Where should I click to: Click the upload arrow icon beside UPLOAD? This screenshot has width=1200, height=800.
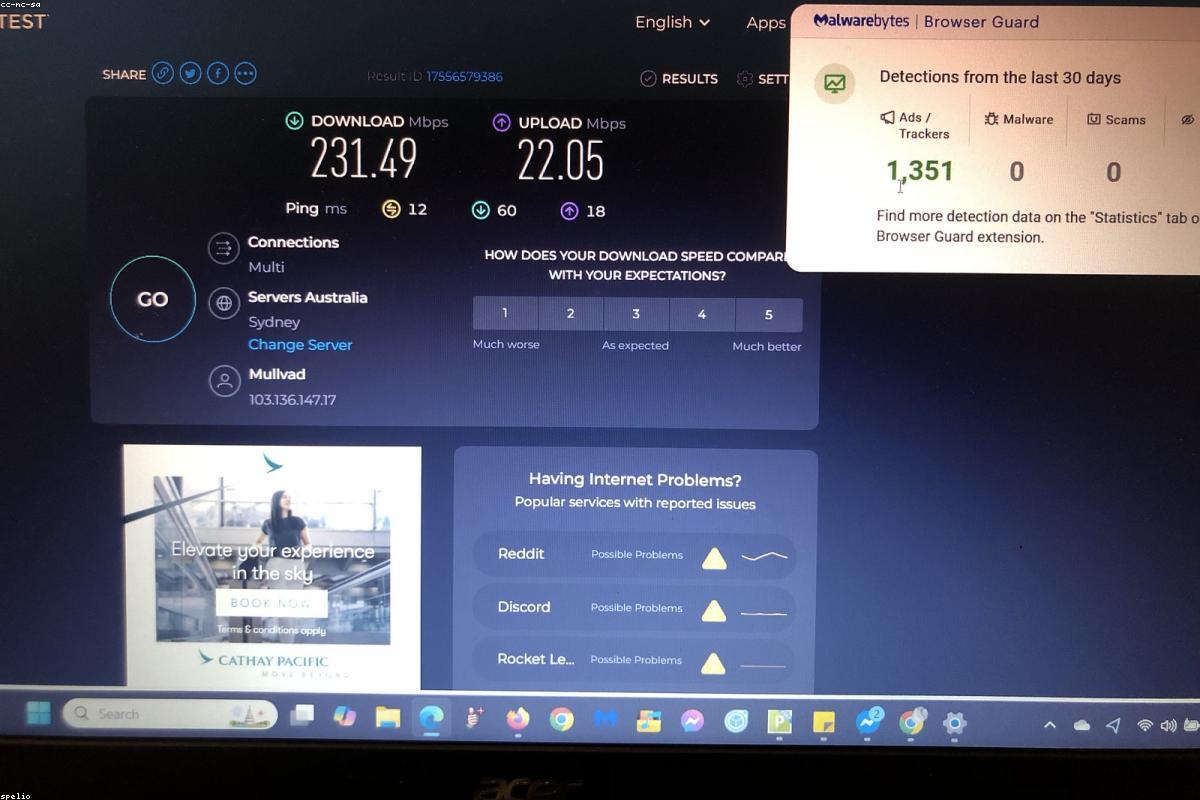[502, 123]
